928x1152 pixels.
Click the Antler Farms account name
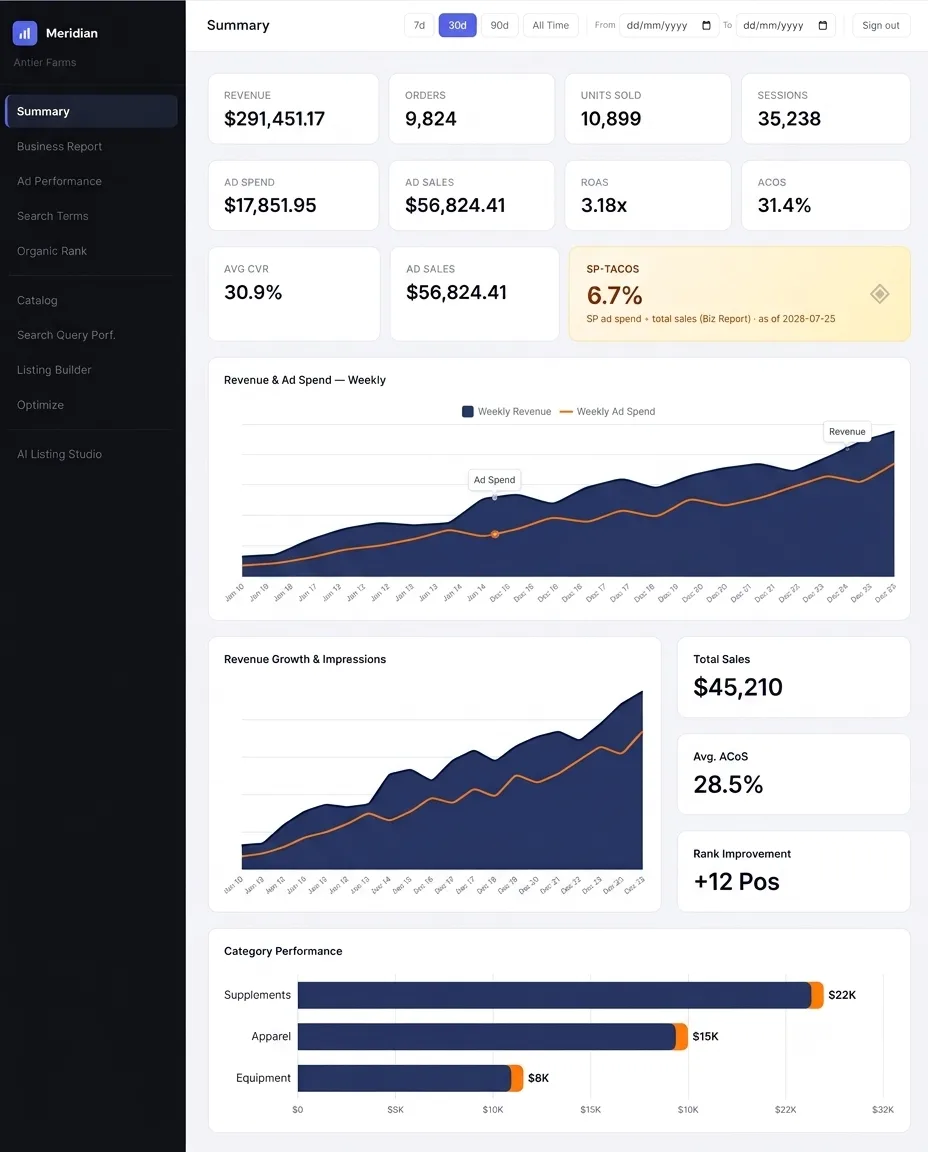[x=45, y=62]
